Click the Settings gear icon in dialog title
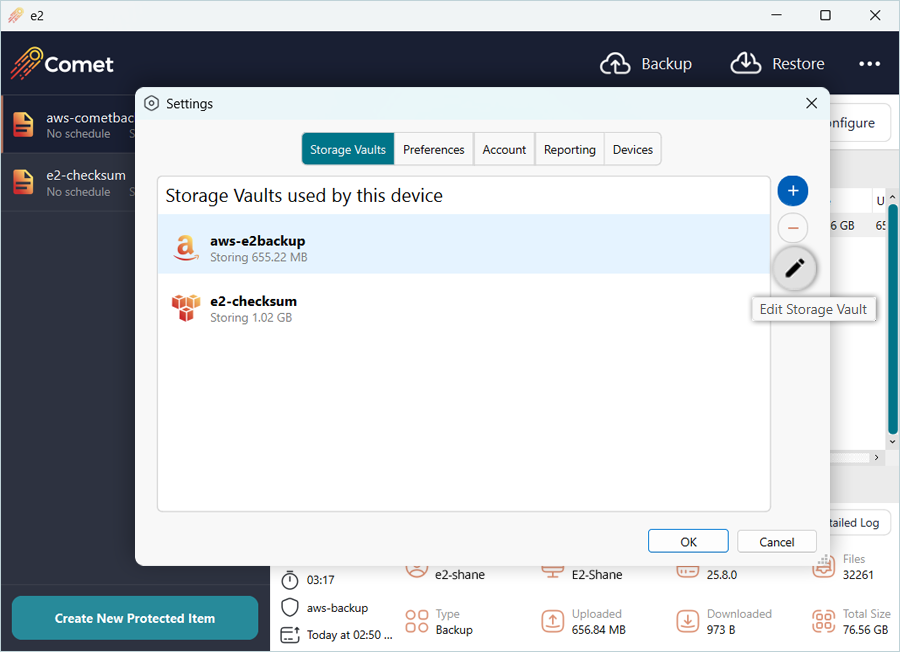Image resolution: width=900 pixels, height=652 pixels. tap(152, 103)
